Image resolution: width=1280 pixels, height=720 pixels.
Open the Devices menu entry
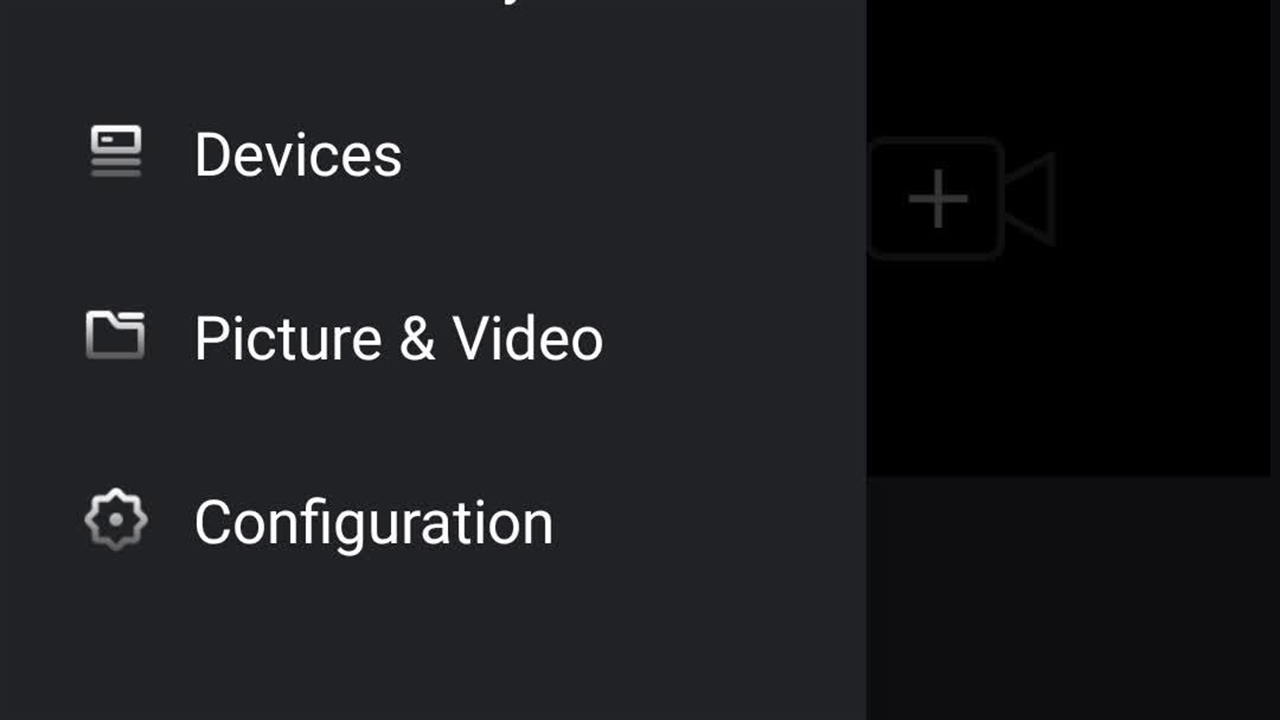[297, 155]
